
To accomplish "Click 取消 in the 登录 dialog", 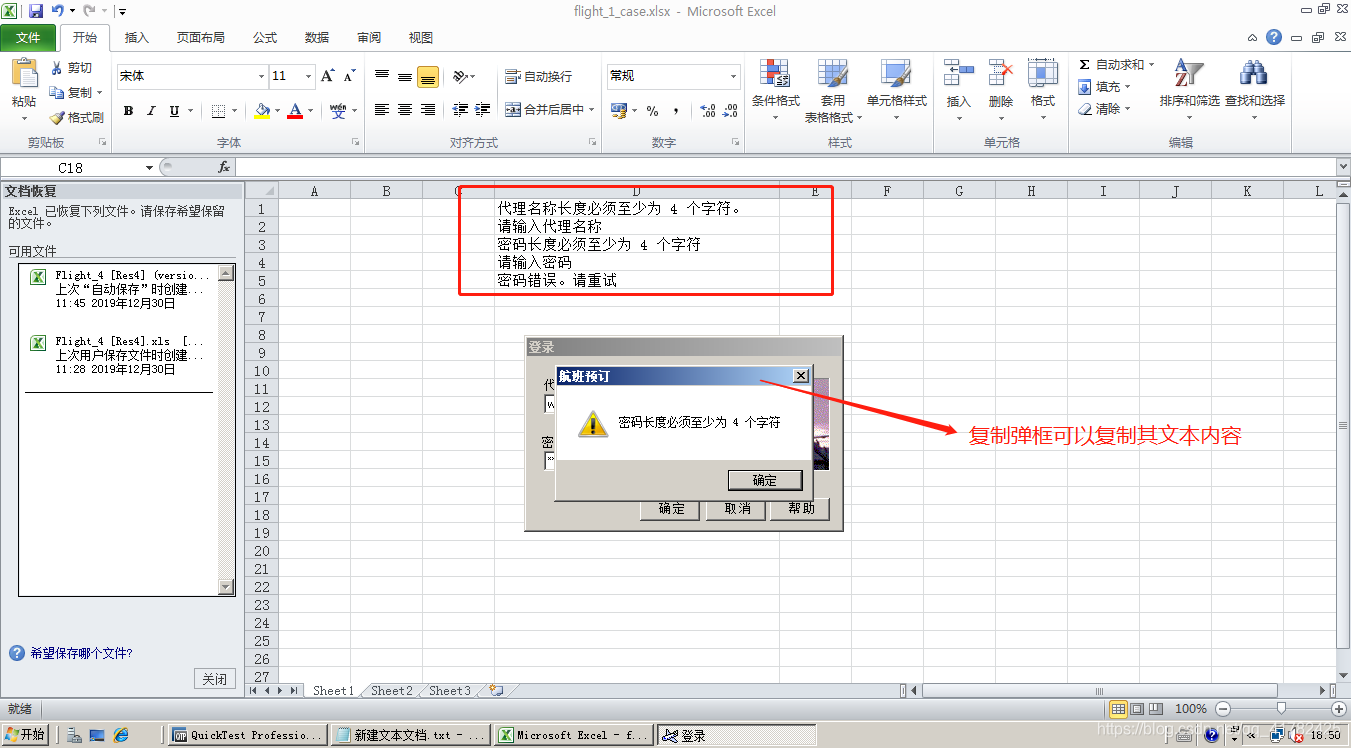I will (737, 508).
